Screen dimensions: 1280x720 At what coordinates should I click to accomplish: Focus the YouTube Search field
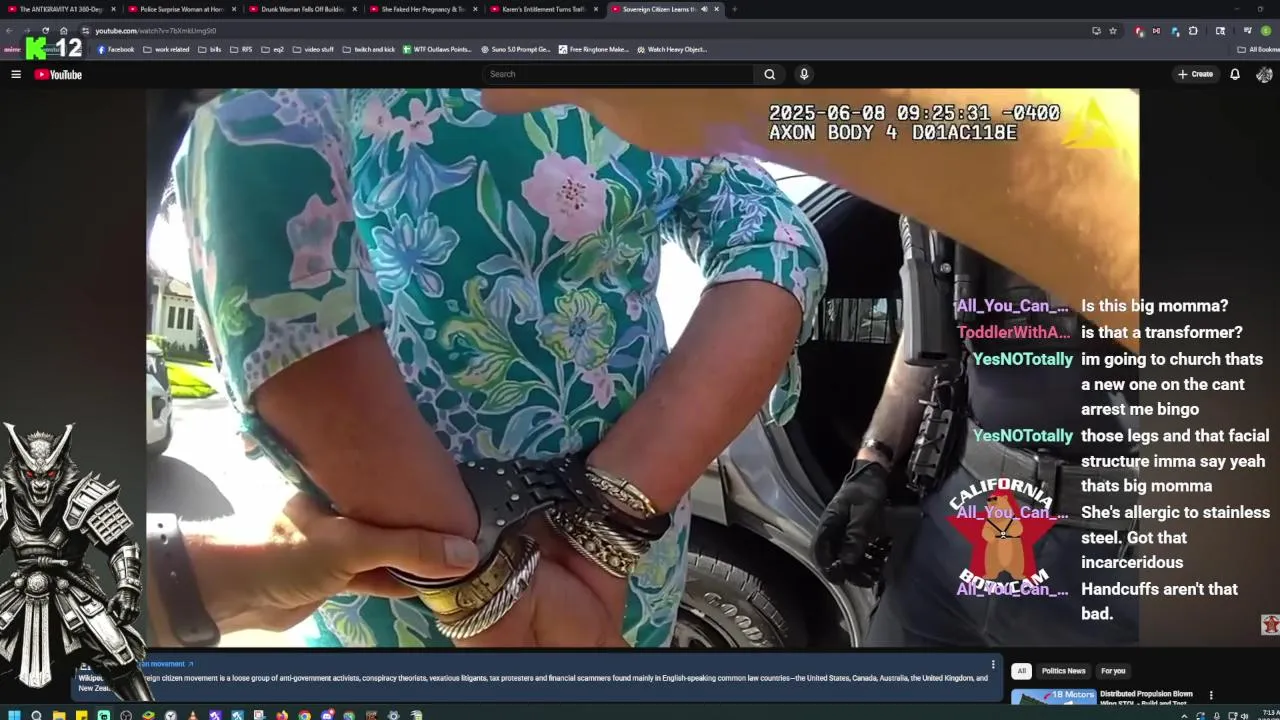(617, 74)
